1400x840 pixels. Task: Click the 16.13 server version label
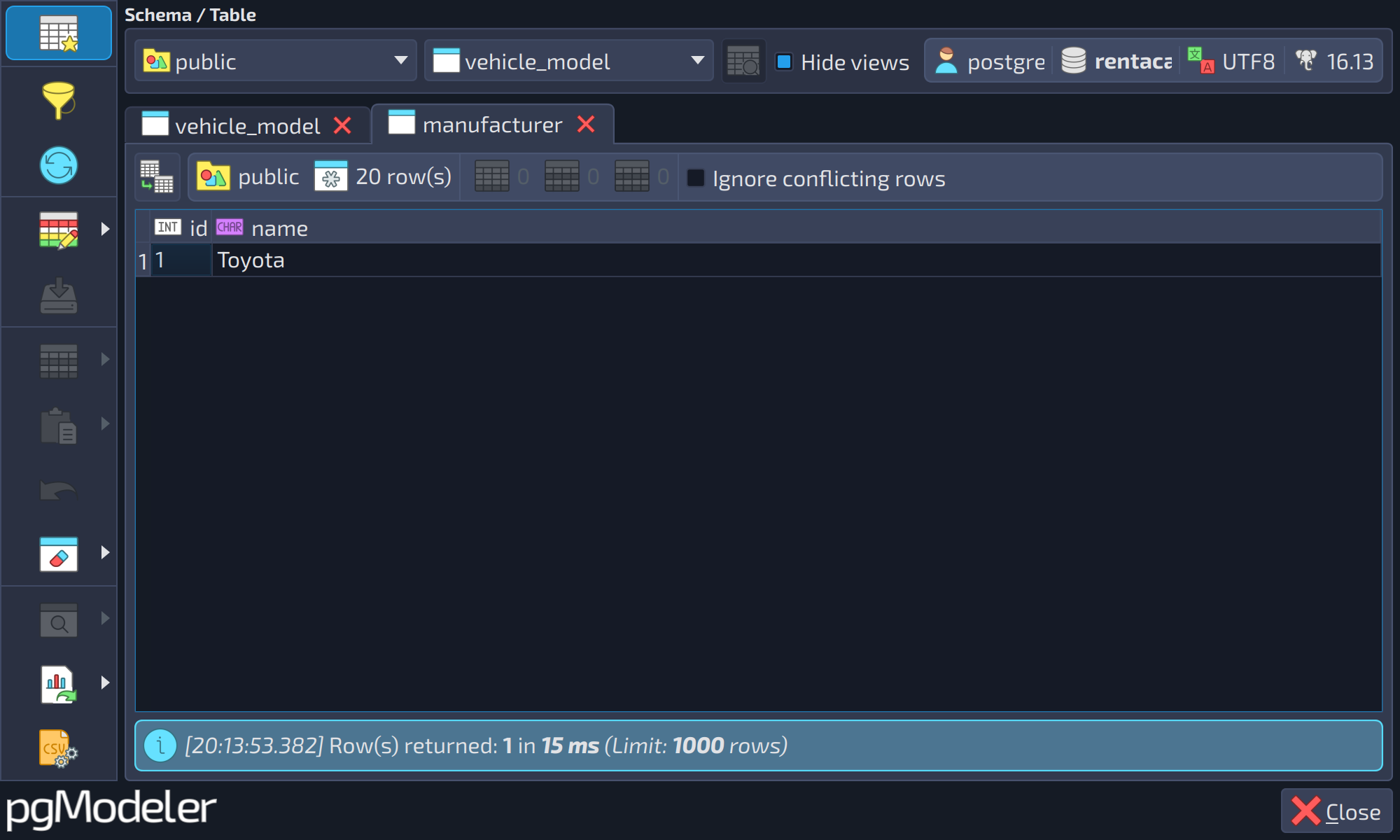tap(1350, 62)
